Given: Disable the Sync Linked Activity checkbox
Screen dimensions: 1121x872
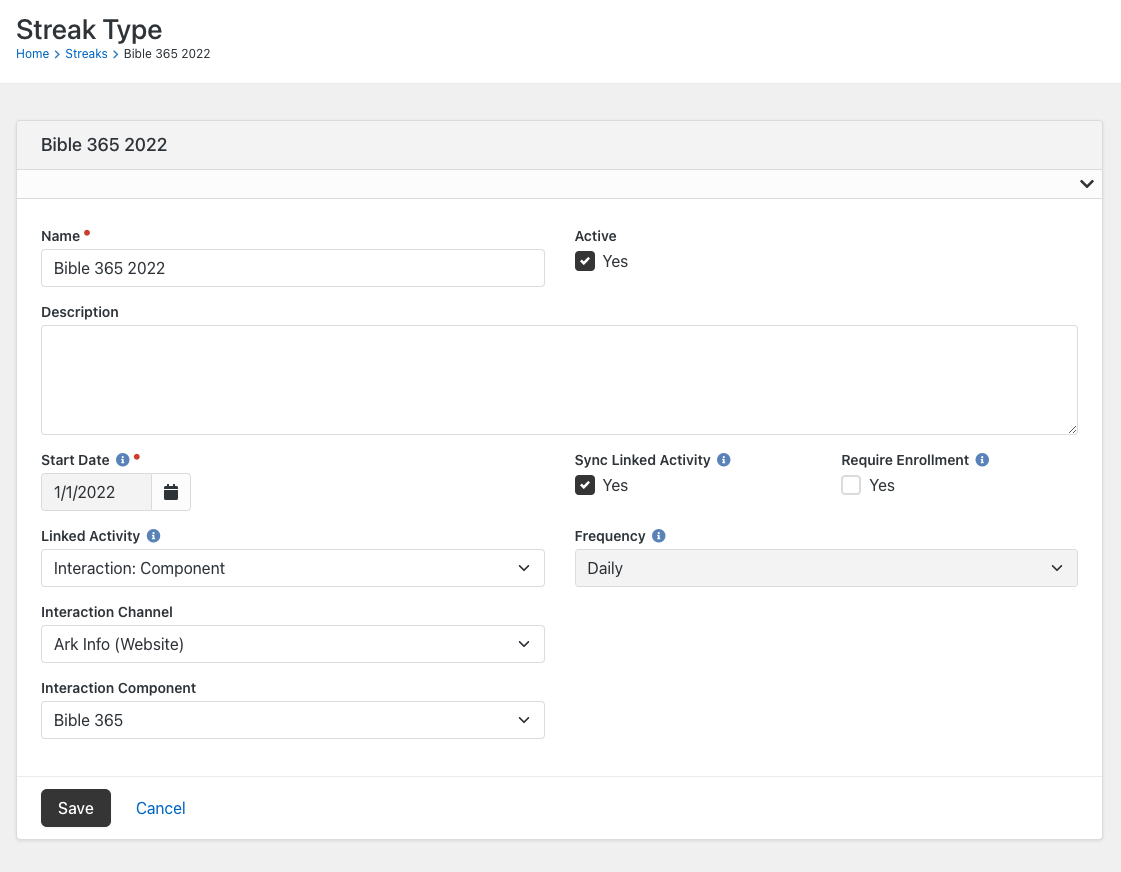Looking at the screenshot, I should pos(585,486).
